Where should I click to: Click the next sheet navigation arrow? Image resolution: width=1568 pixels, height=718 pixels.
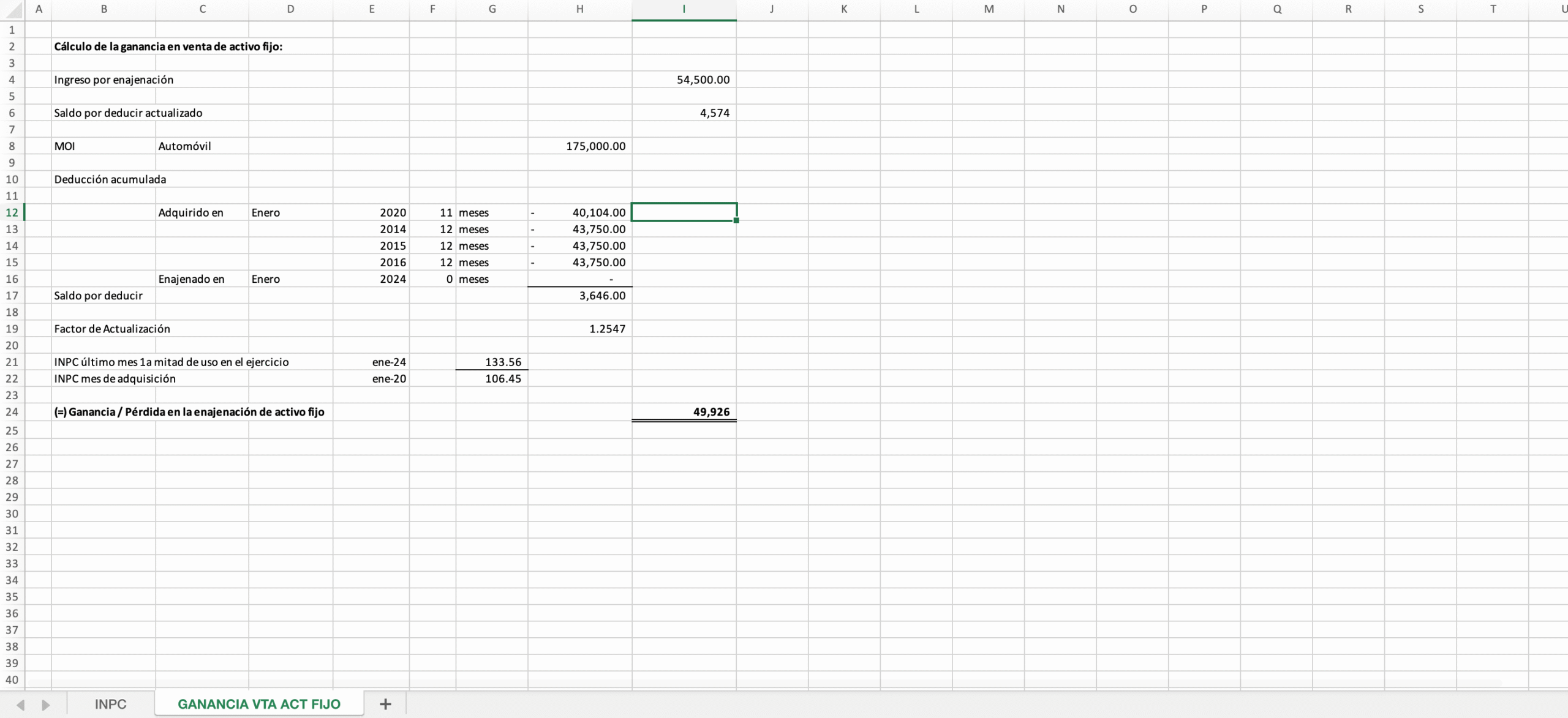(45, 705)
